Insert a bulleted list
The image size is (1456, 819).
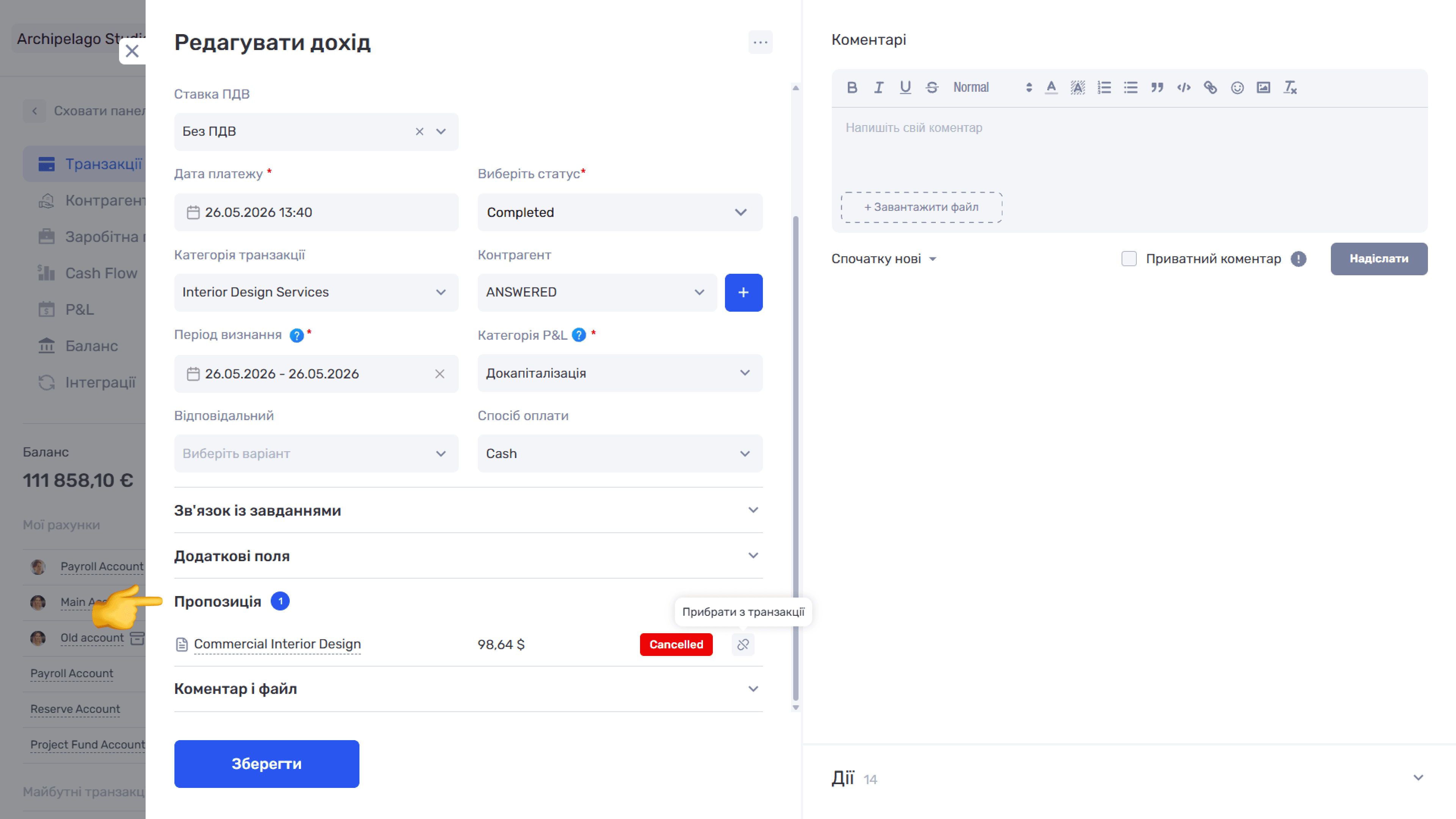(1131, 88)
